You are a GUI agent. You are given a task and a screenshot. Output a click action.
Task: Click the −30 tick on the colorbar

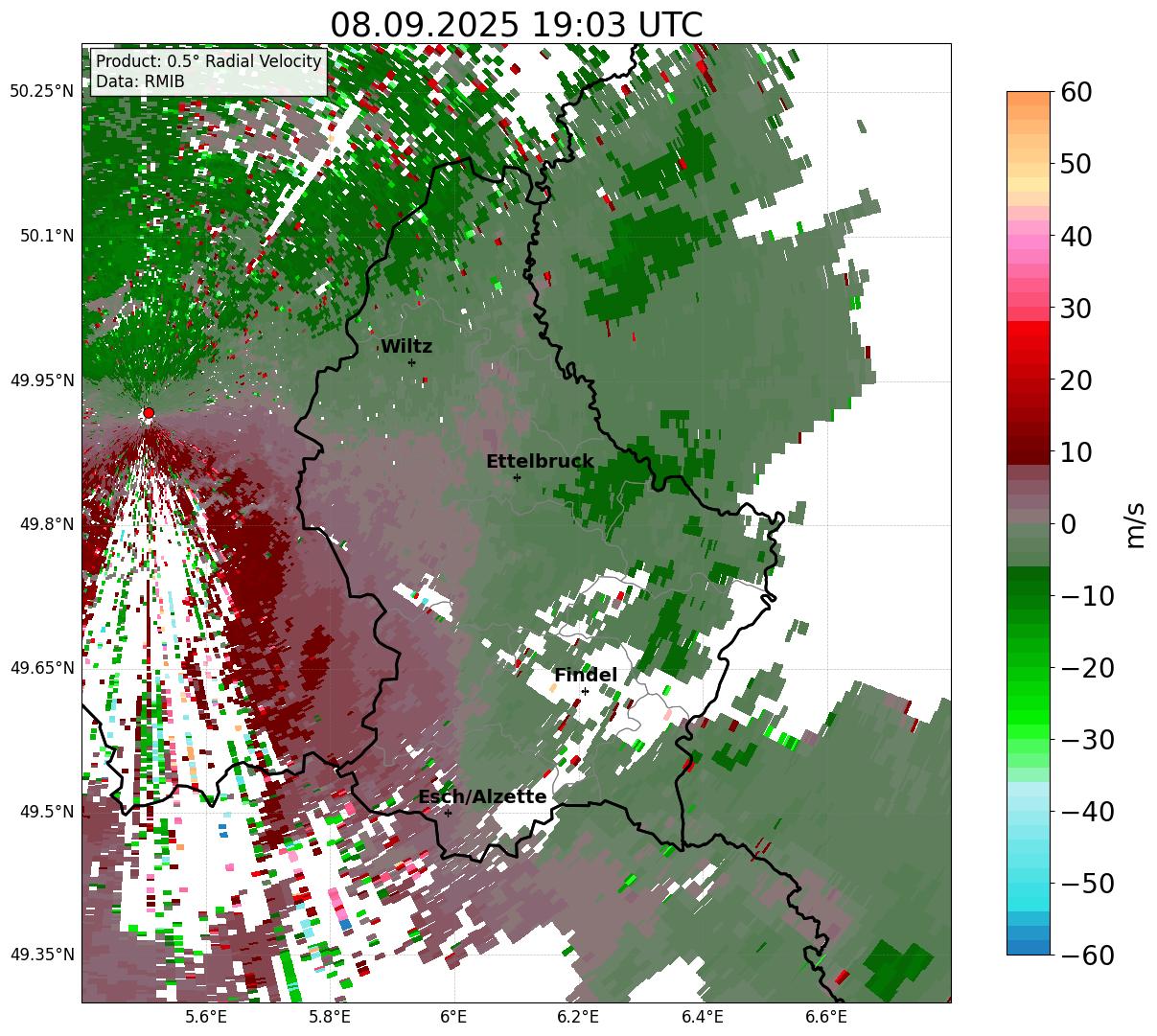pyautogui.click(x=1087, y=740)
